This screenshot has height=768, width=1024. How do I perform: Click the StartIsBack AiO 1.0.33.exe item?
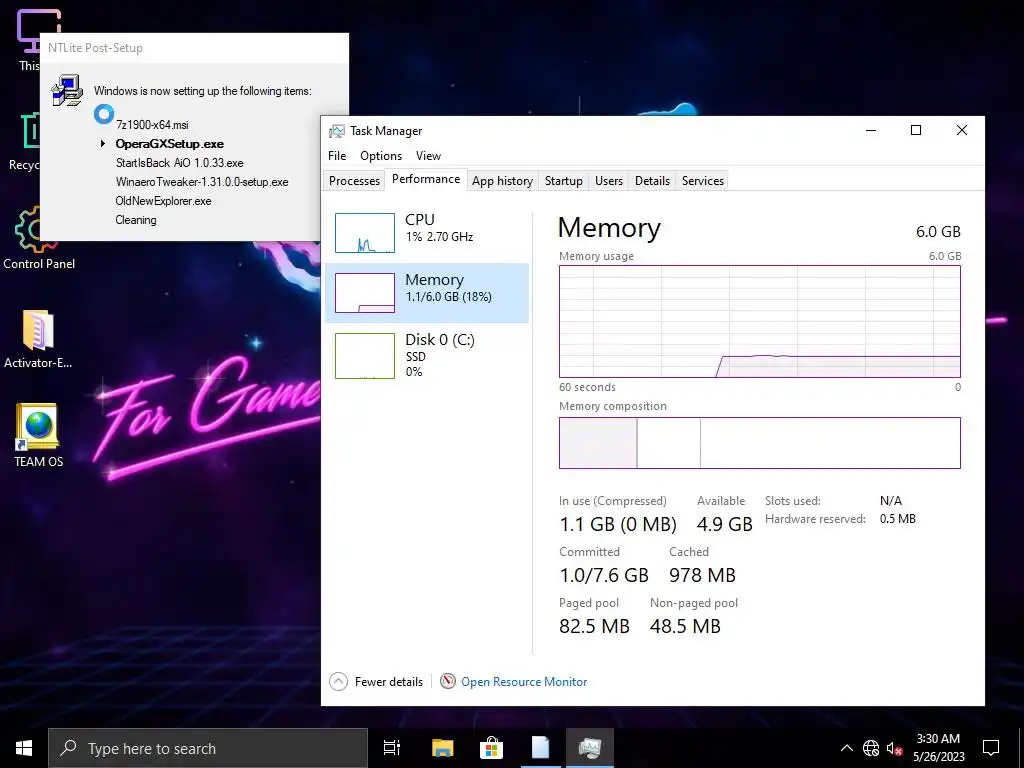(x=180, y=163)
